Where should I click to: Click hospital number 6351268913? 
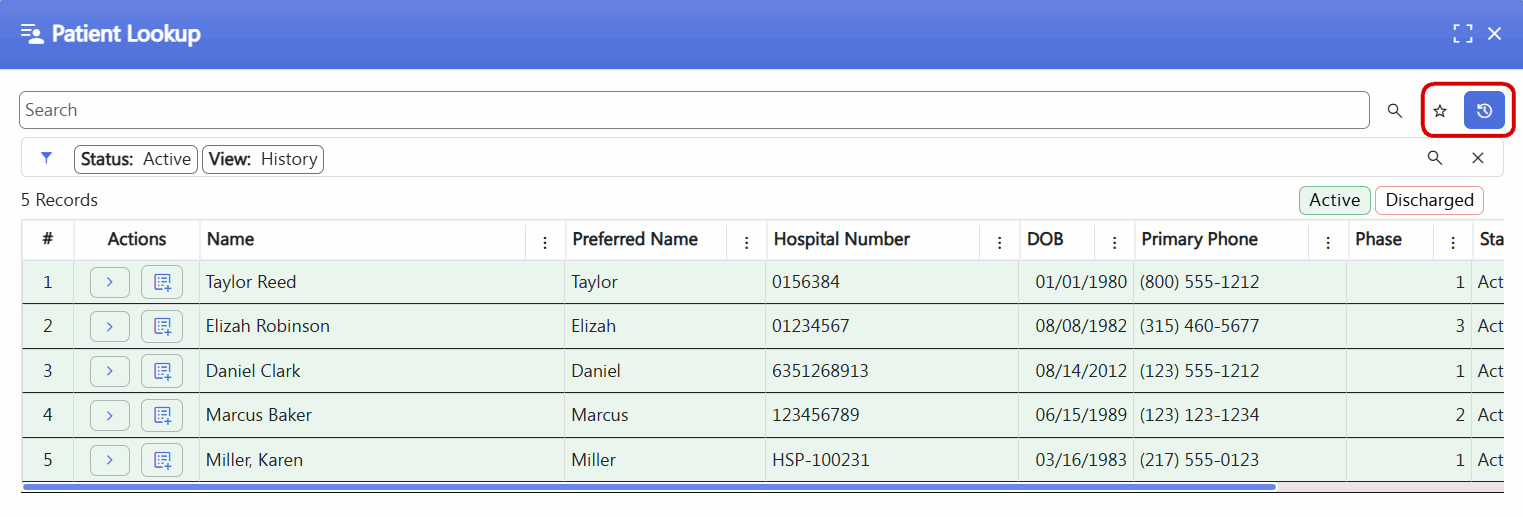coord(820,371)
